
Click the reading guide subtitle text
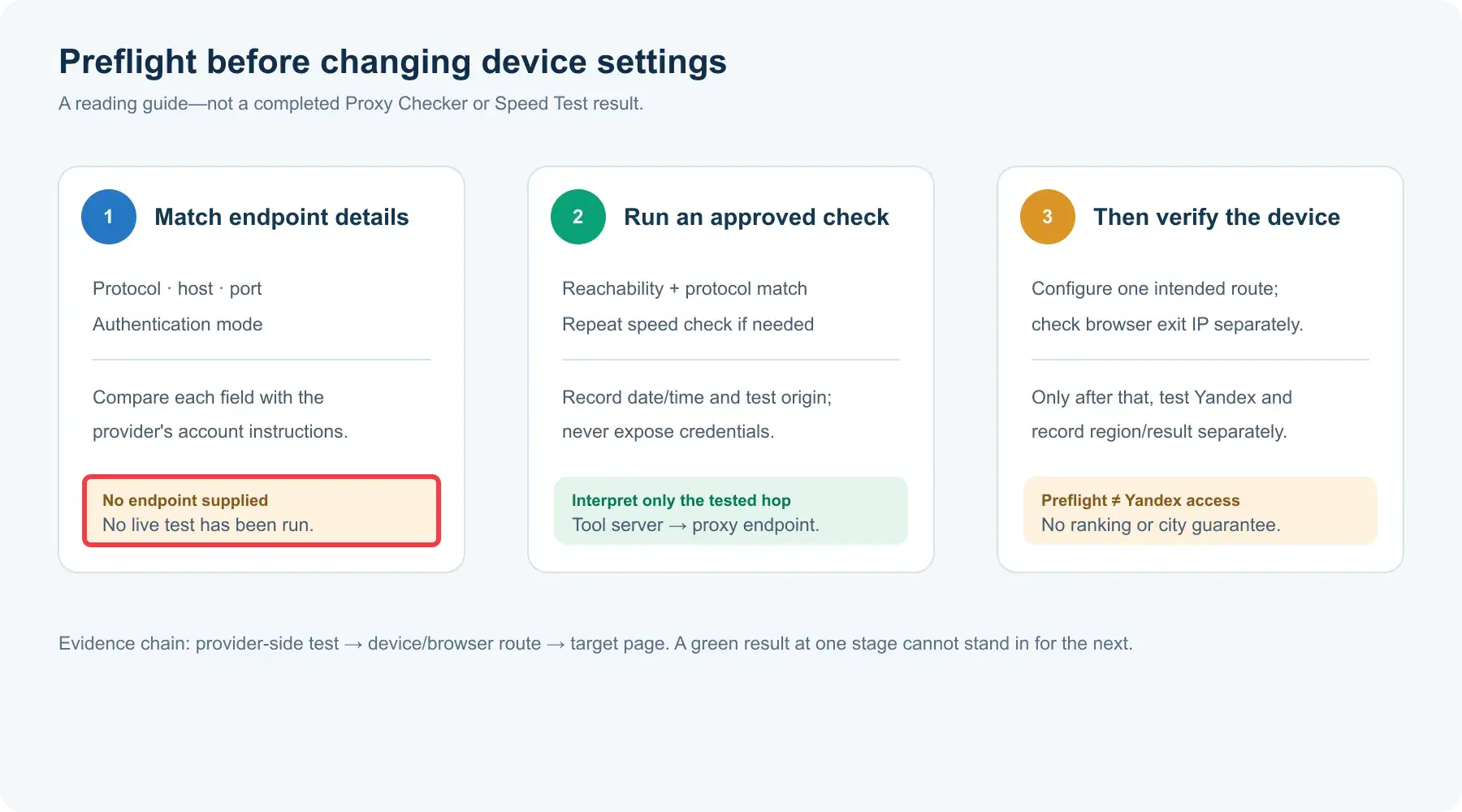tap(351, 103)
